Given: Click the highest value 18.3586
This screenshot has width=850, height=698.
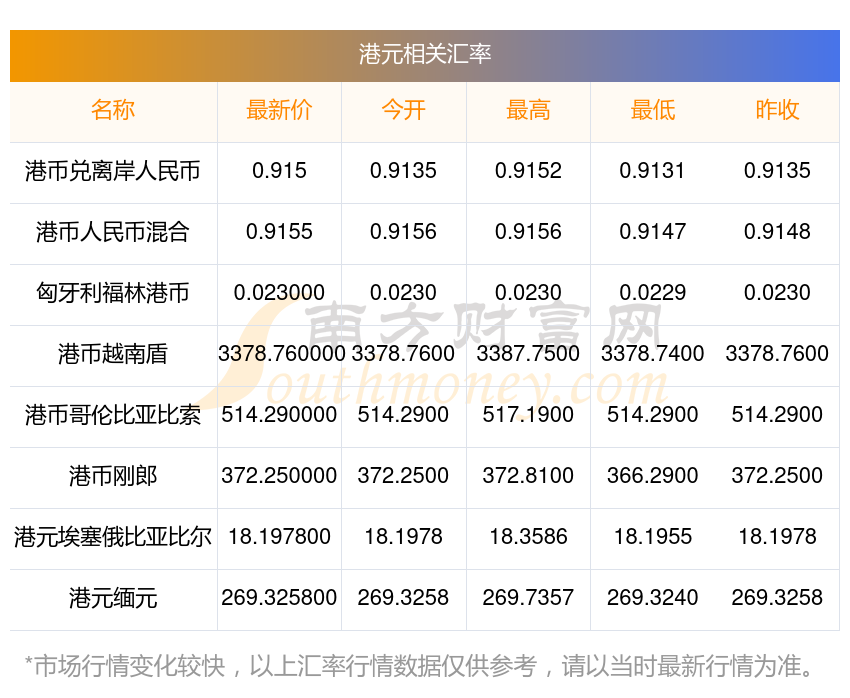Looking at the screenshot, I should 528,537.
